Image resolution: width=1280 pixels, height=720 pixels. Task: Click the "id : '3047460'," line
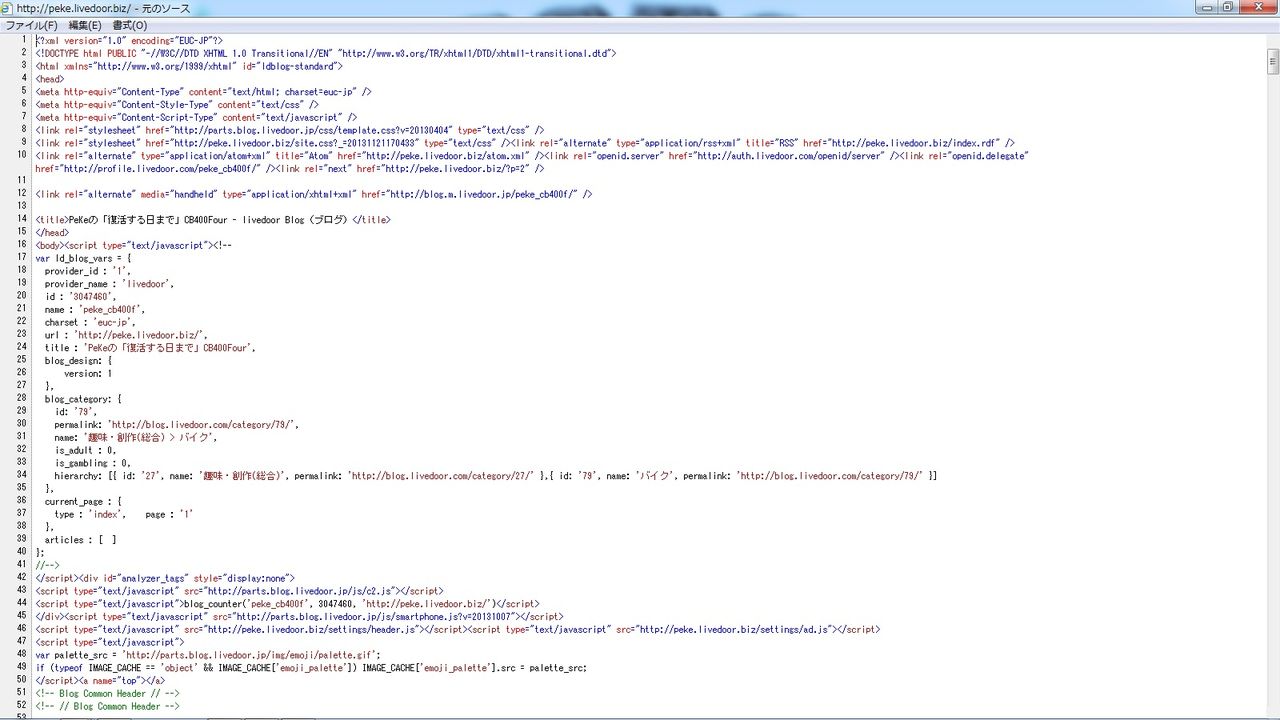pyautogui.click(x=81, y=297)
